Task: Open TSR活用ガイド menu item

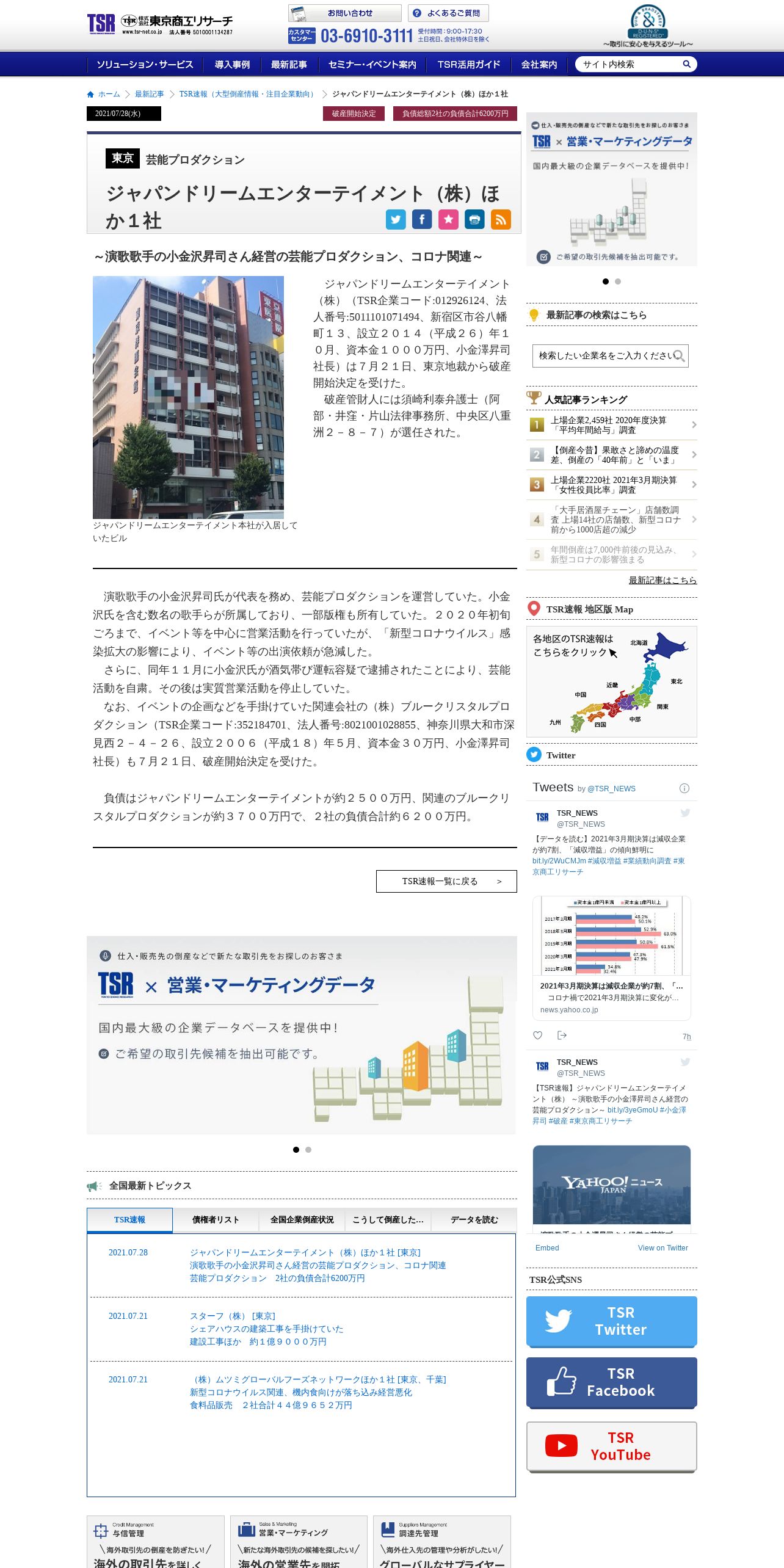Action: pyautogui.click(x=469, y=64)
